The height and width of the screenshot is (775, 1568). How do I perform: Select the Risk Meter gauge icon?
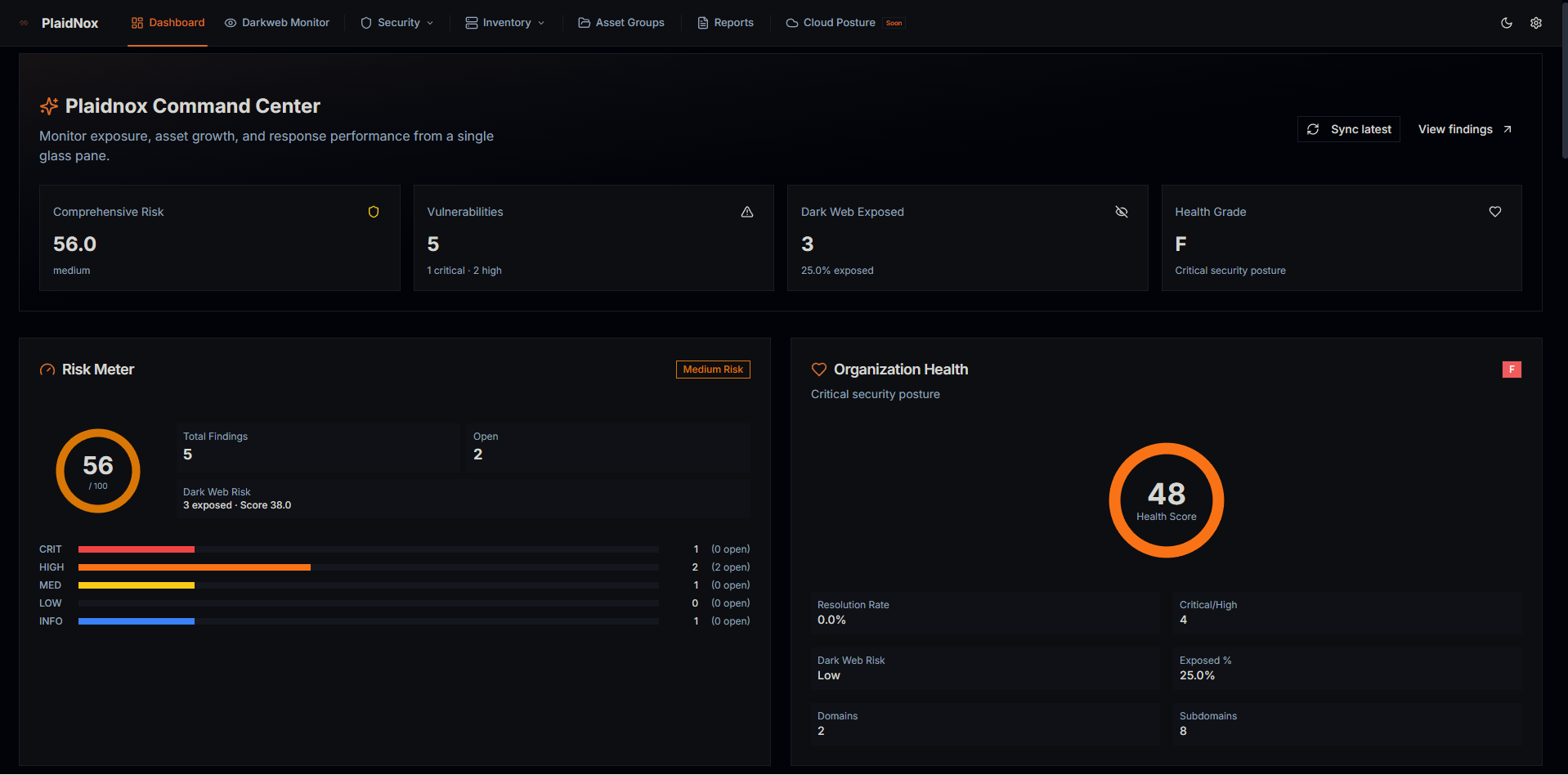pos(47,369)
